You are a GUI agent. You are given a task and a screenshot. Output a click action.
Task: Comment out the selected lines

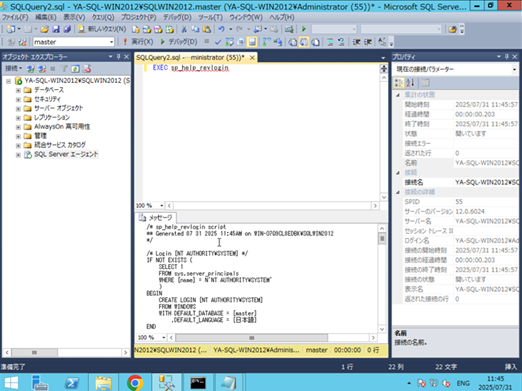pyautogui.click(x=330, y=42)
